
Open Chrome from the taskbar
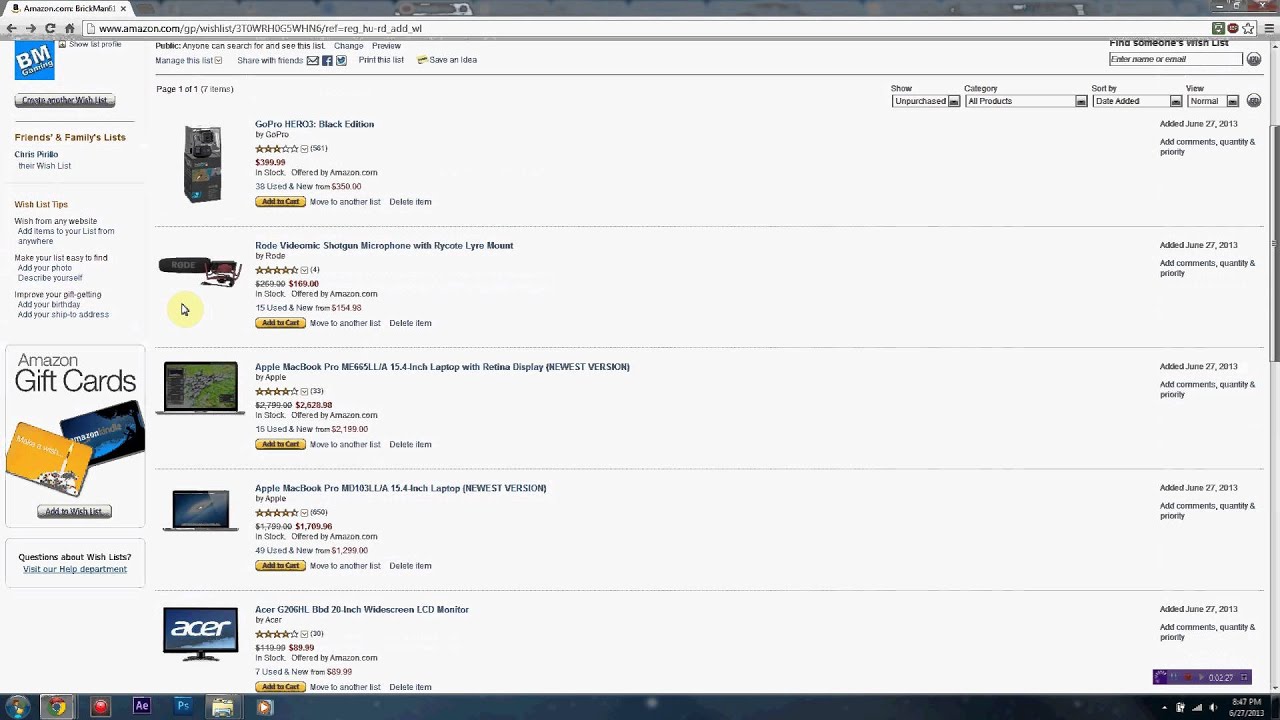[x=58, y=706]
